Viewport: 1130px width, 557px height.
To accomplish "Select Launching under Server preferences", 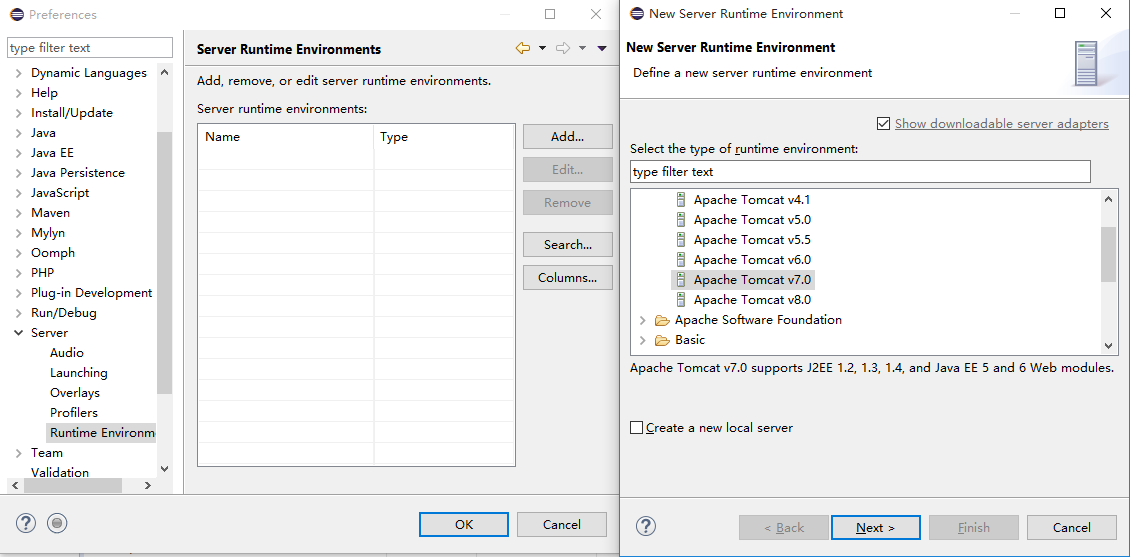I will [x=79, y=373].
